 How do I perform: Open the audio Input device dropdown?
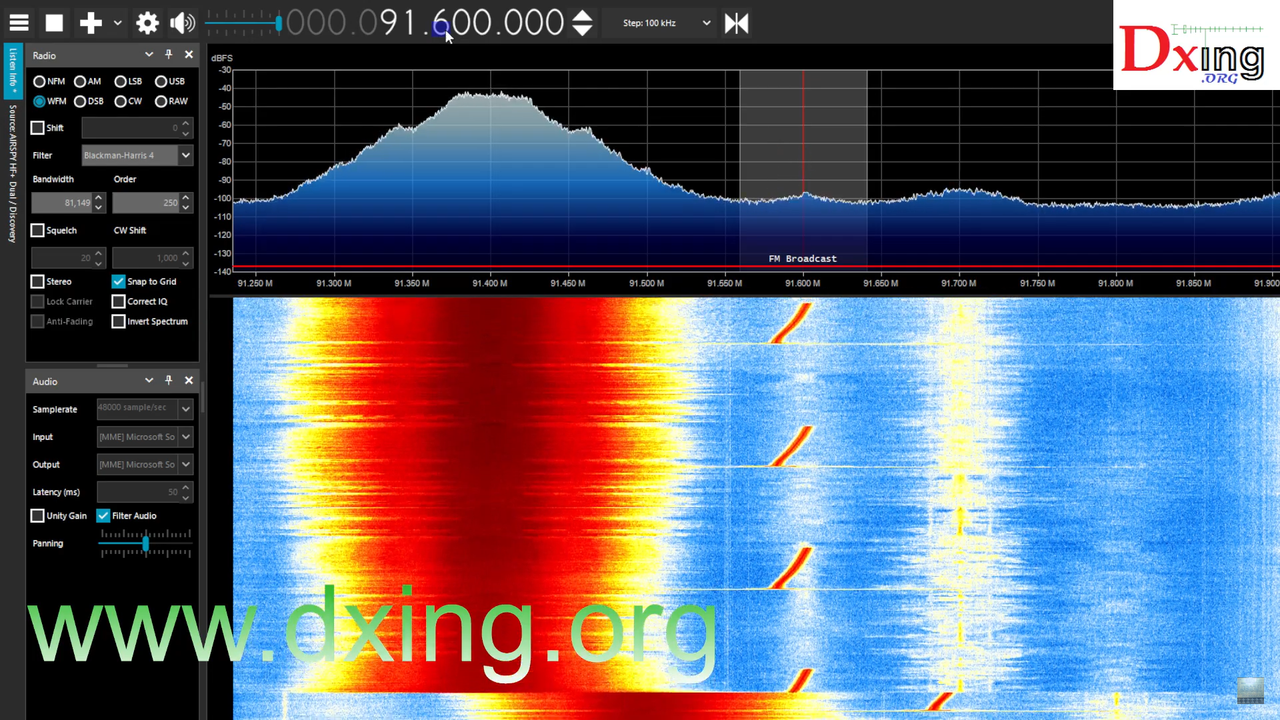click(144, 437)
